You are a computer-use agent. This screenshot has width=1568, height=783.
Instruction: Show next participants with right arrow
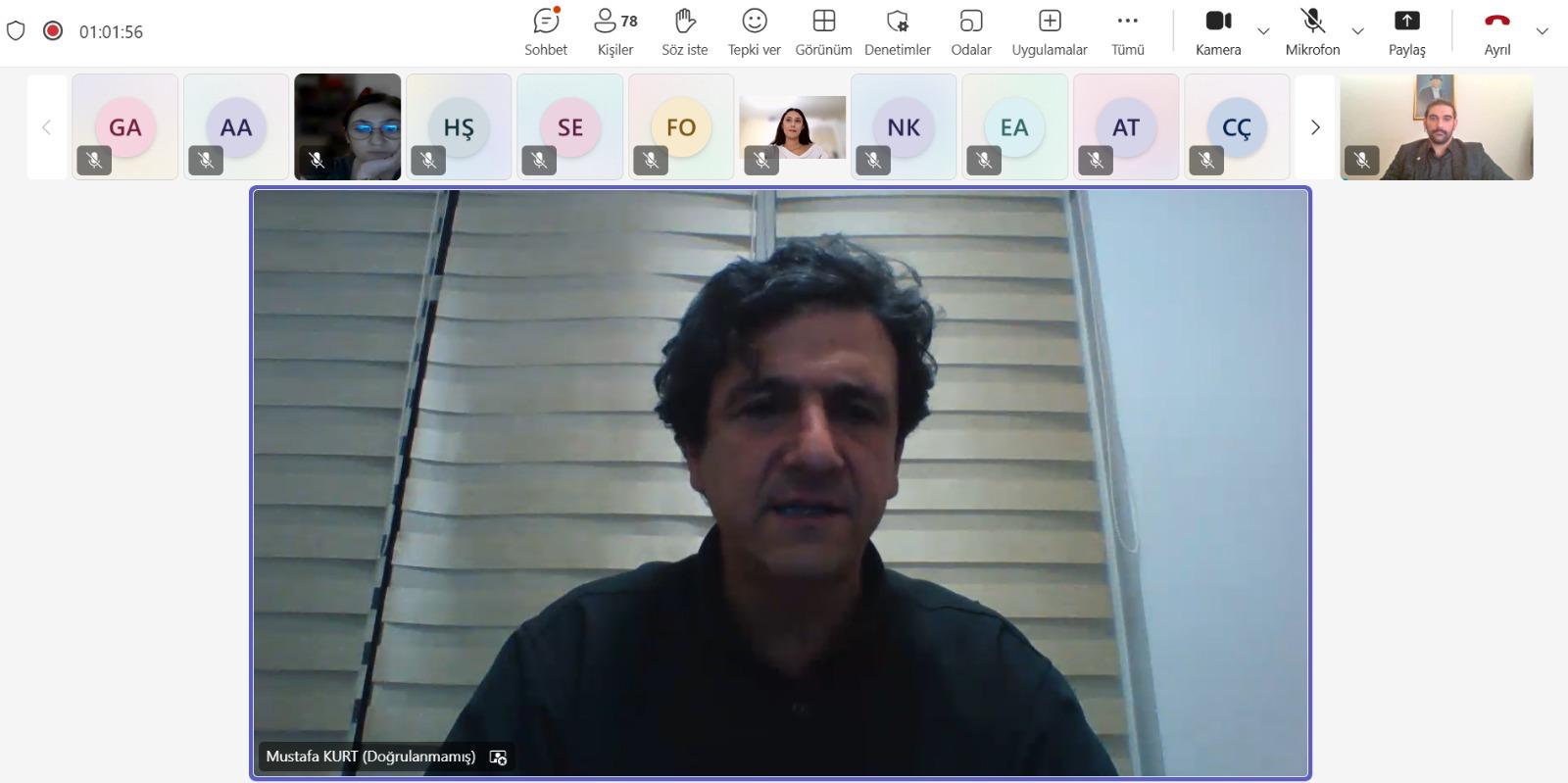pos(1315,127)
